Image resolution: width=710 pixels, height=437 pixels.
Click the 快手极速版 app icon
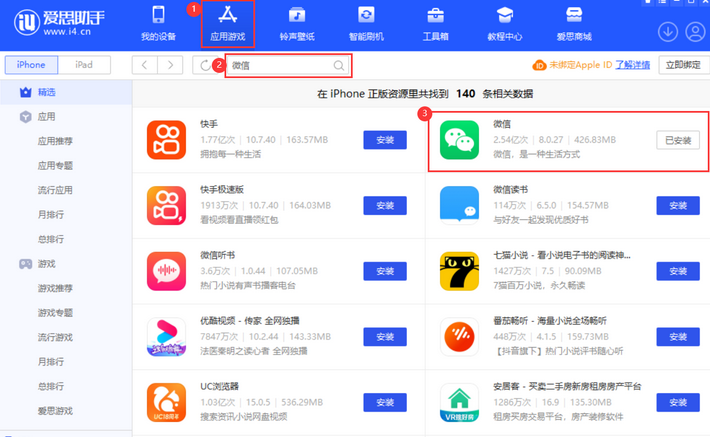coord(166,206)
